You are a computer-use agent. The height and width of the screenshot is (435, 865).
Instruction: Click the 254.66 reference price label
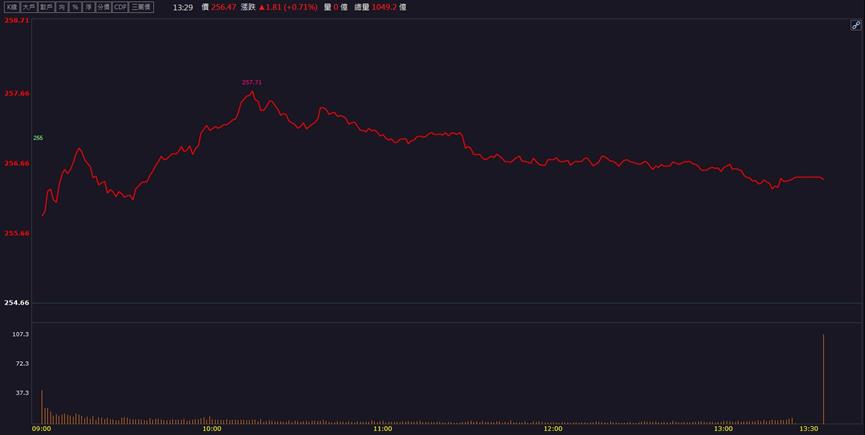[17, 303]
